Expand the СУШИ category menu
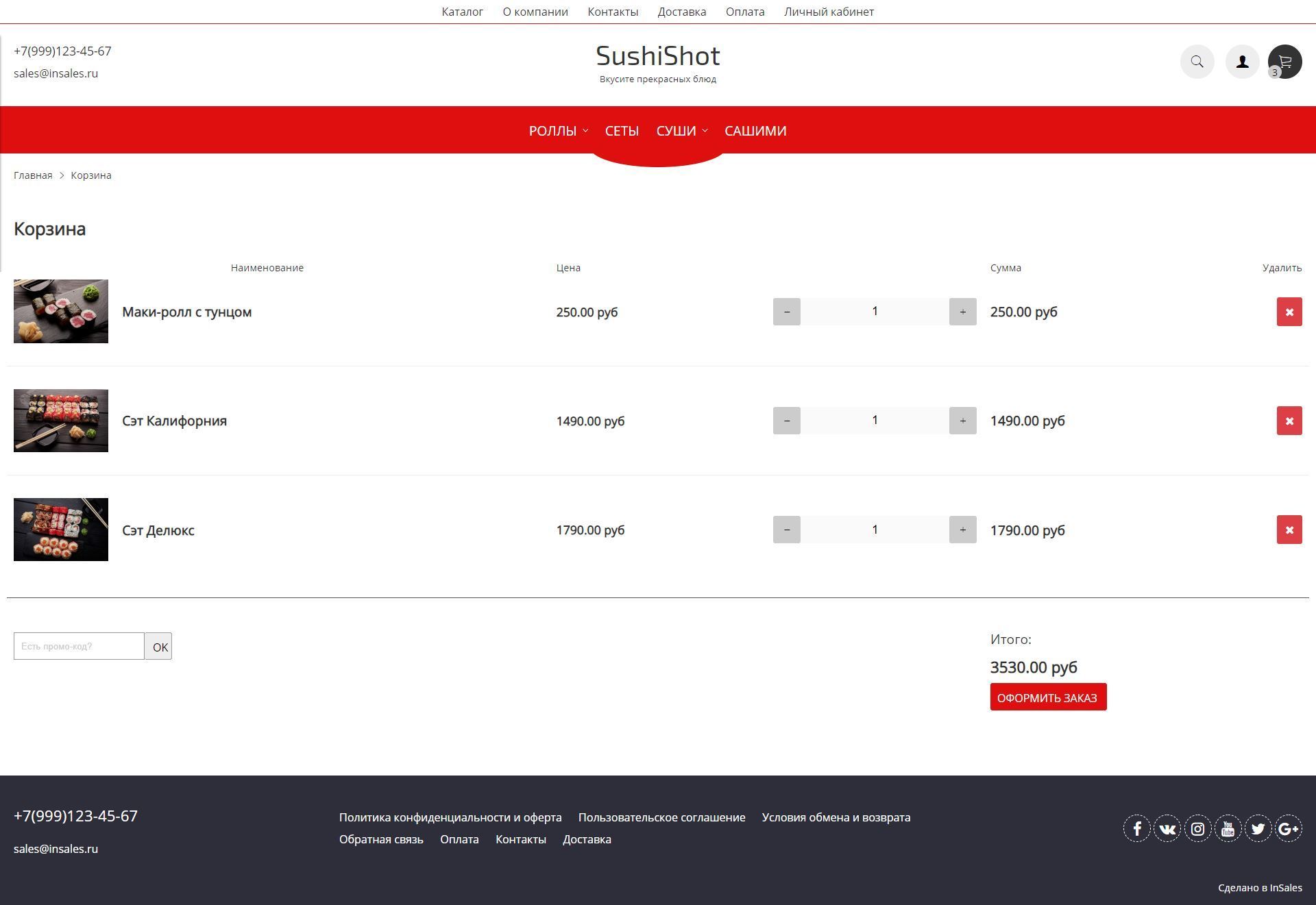This screenshot has height=905, width=1316. (x=681, y=131)
